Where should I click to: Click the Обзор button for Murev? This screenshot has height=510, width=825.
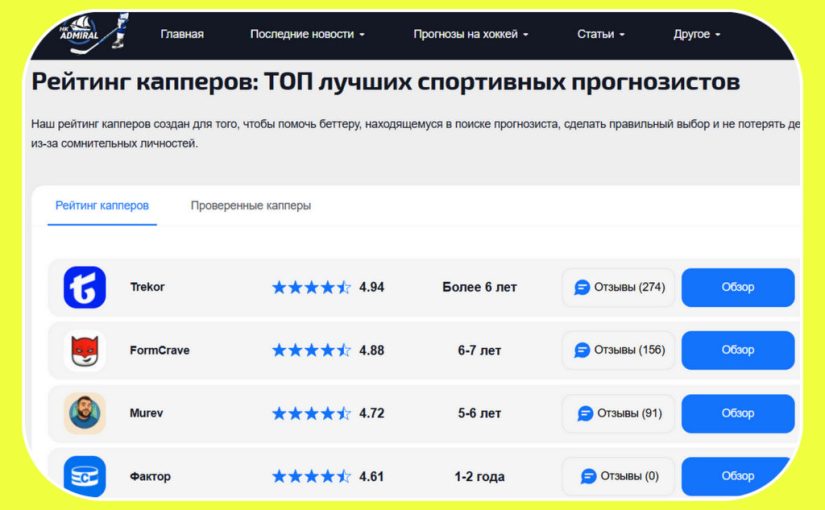(738, 414)
